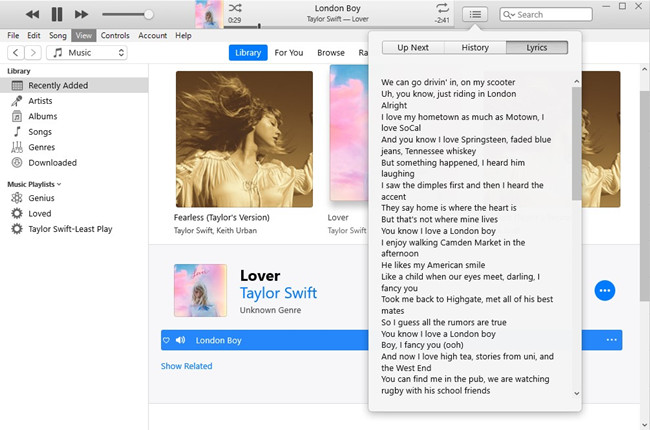Image resolution: width=650 pixels, height=430 pixels.
Task: Open the Loved smart playlist
Action: [x=39, y=214]
